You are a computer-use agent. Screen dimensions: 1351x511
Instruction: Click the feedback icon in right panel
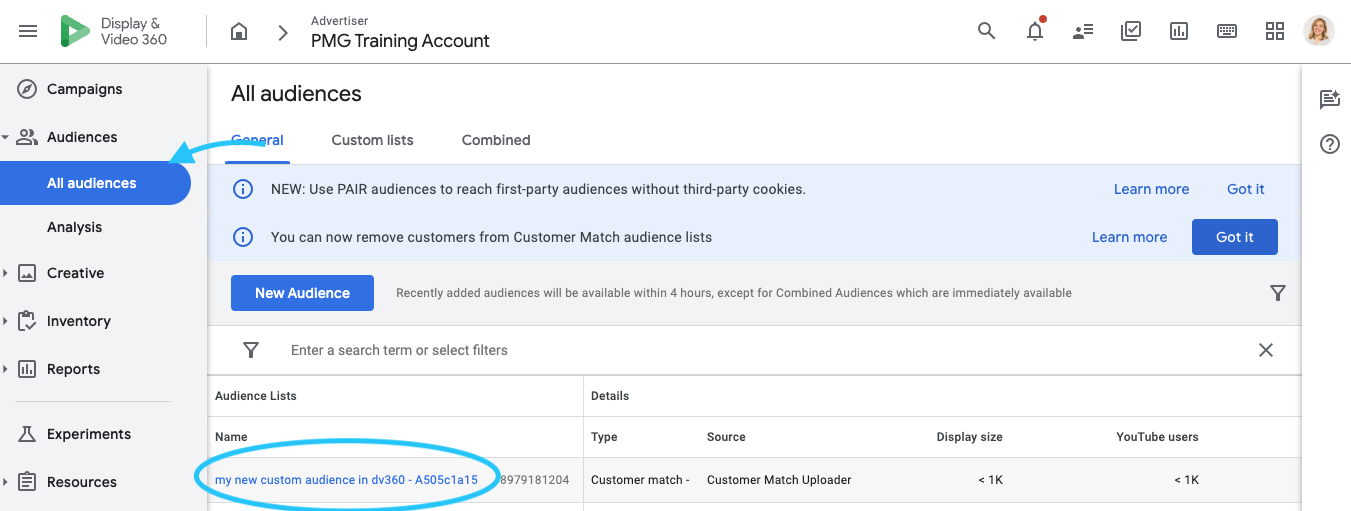tap(1329, 99)
